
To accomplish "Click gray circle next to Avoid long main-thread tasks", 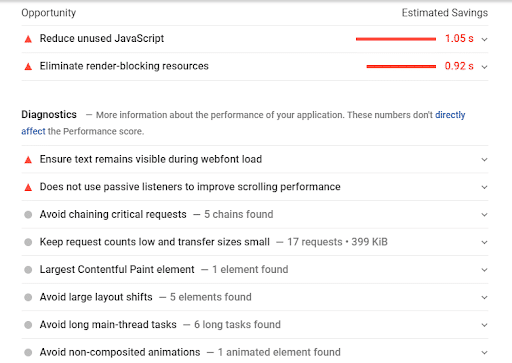I will [x=28, y=325].
